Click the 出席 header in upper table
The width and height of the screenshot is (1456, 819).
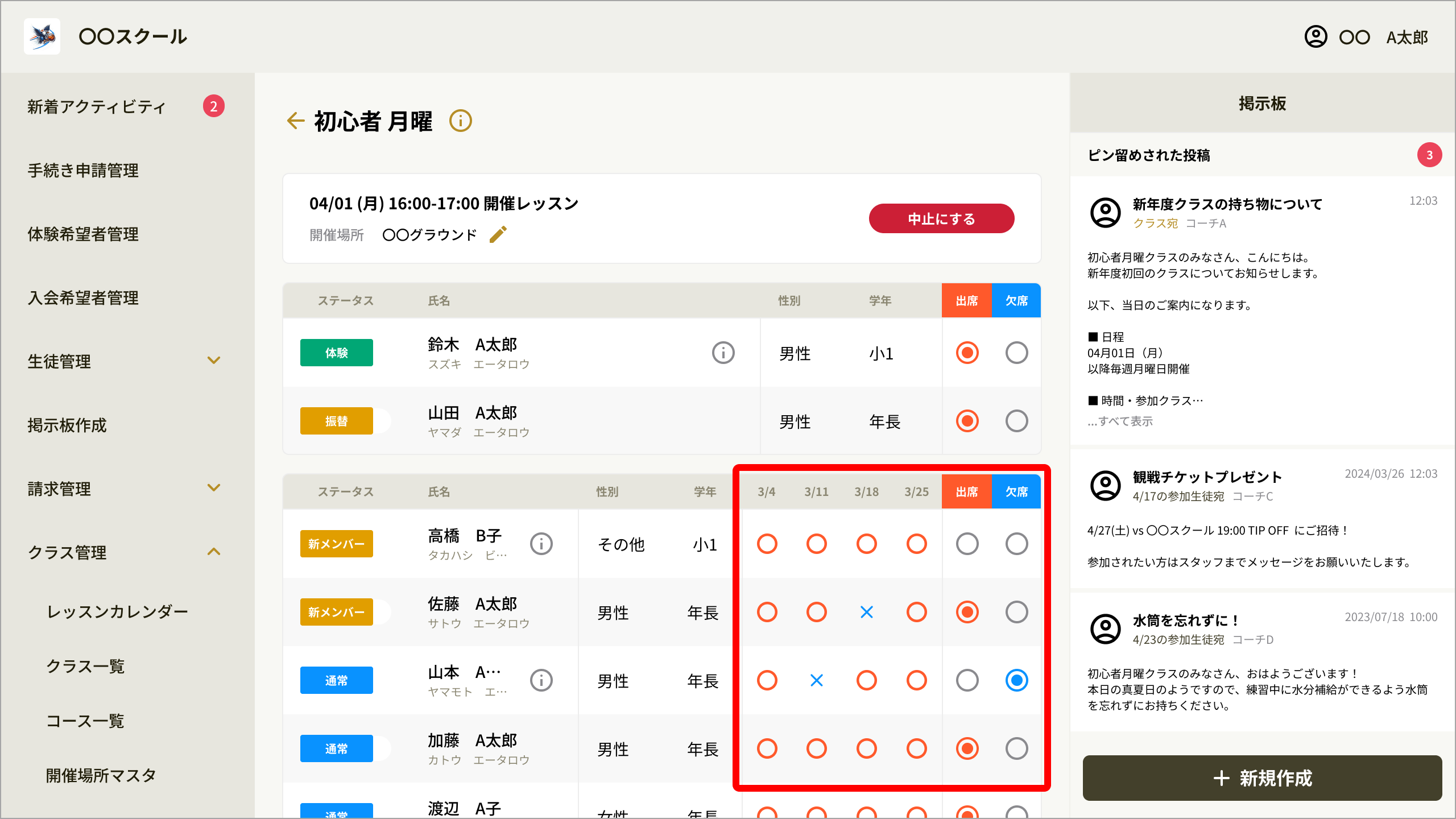967,300
